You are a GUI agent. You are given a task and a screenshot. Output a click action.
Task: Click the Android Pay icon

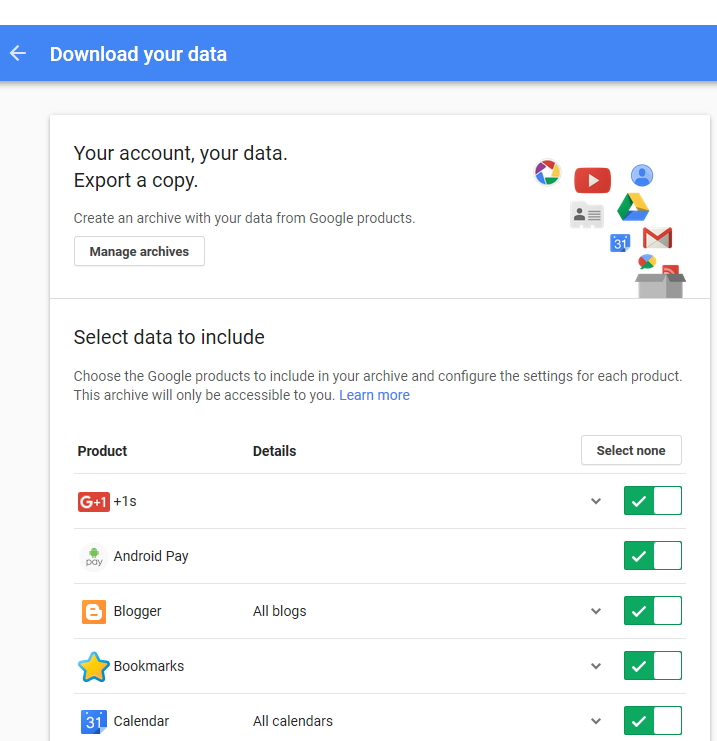point(94,557)
